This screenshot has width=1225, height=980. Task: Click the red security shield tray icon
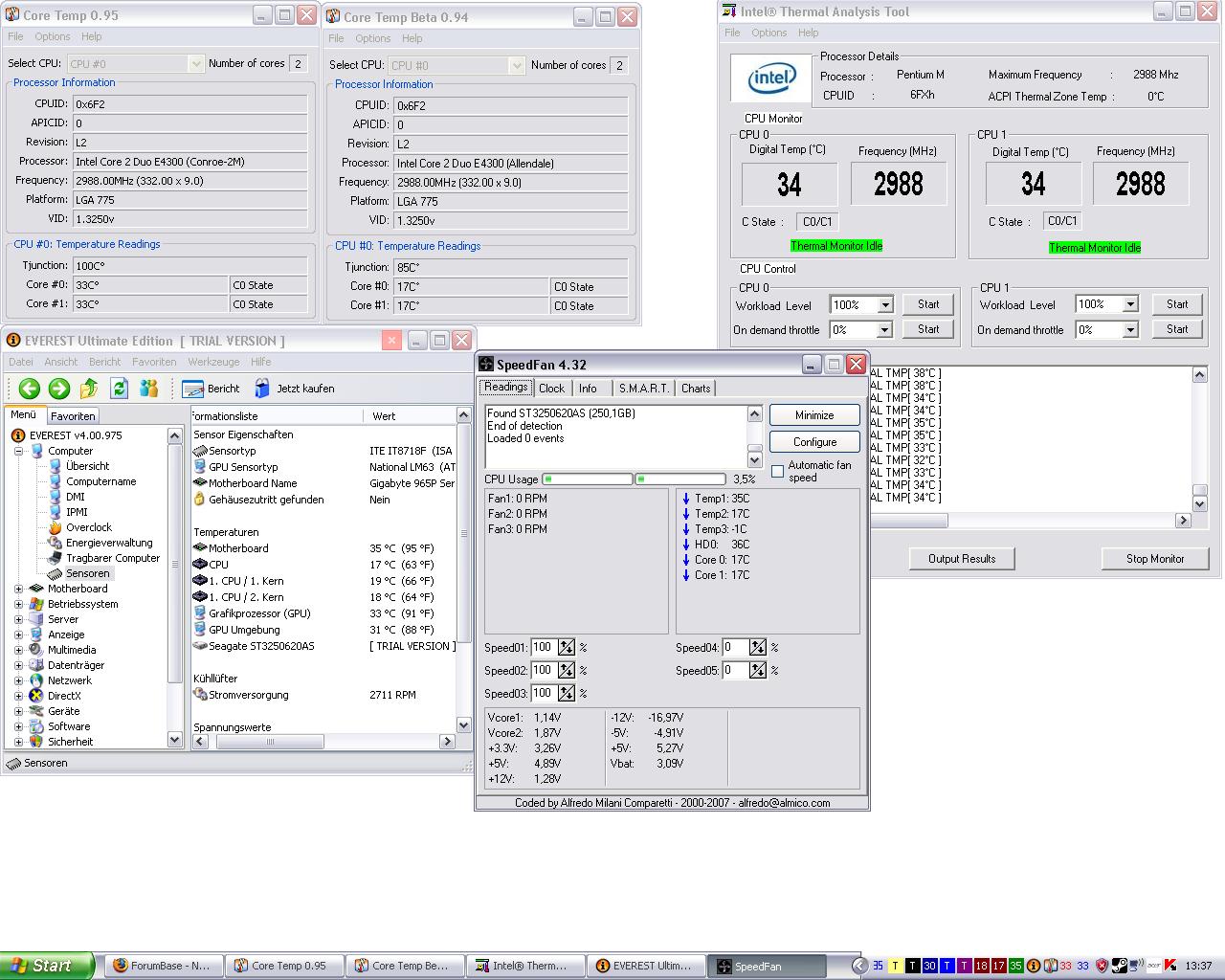[x=1102, y=966]
